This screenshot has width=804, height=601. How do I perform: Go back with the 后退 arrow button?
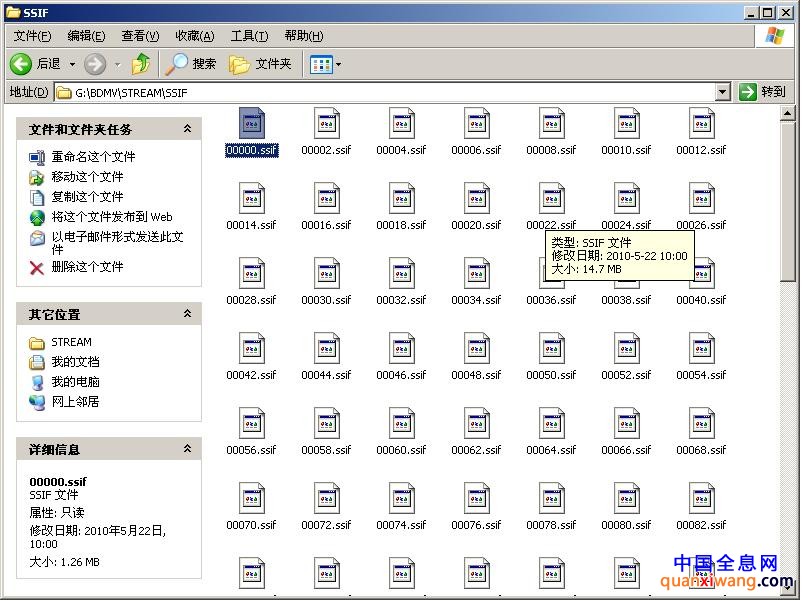coord(35,64)
